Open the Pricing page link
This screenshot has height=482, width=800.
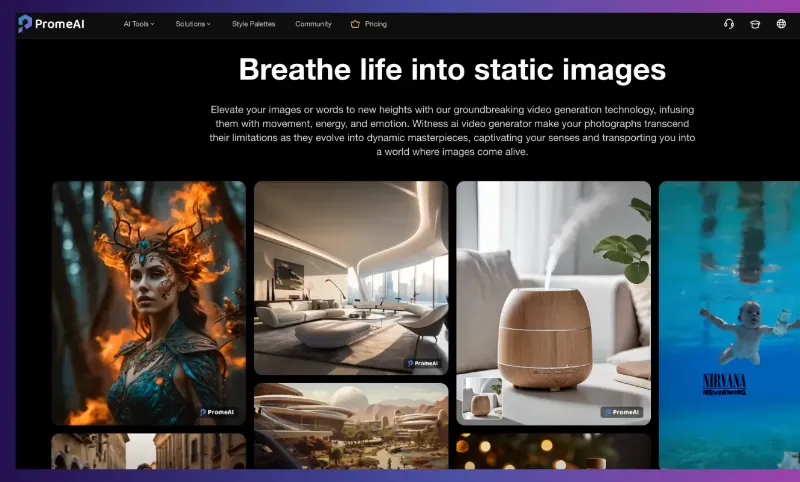click(x=375, y=24)
